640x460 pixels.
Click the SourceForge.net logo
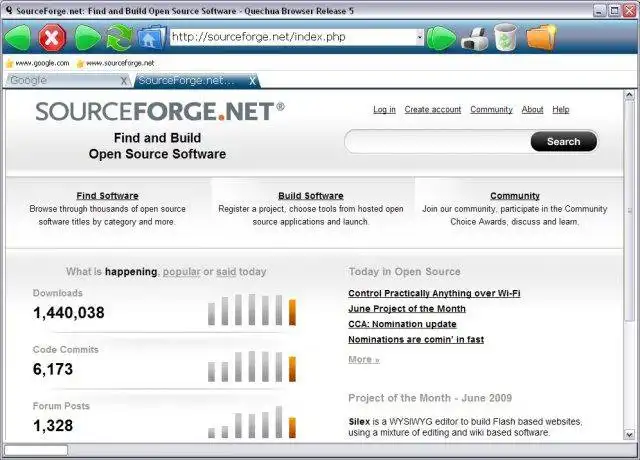[160, 111]
